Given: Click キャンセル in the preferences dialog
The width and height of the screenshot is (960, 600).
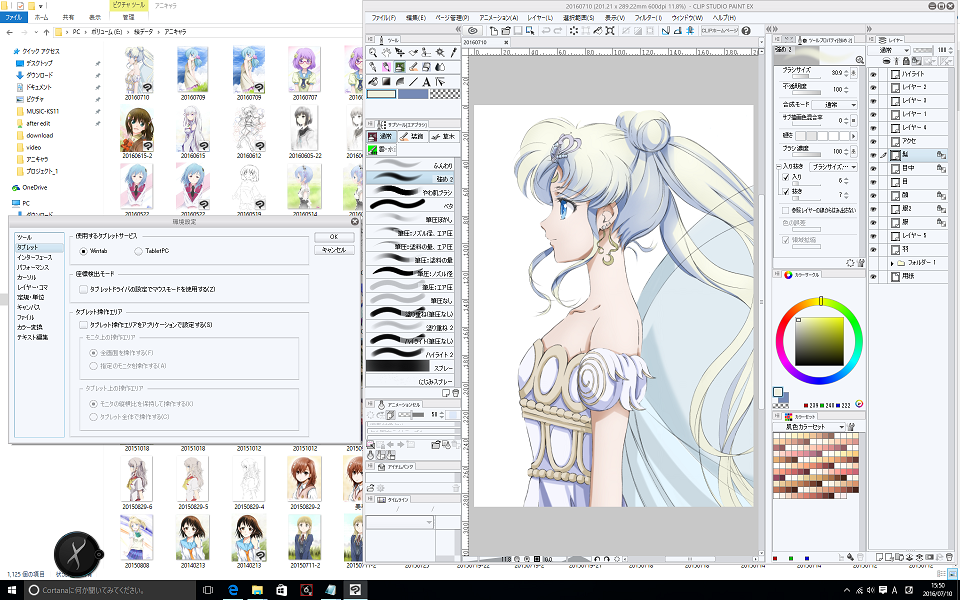Looking at the screenshot, I should coord(333,249).
